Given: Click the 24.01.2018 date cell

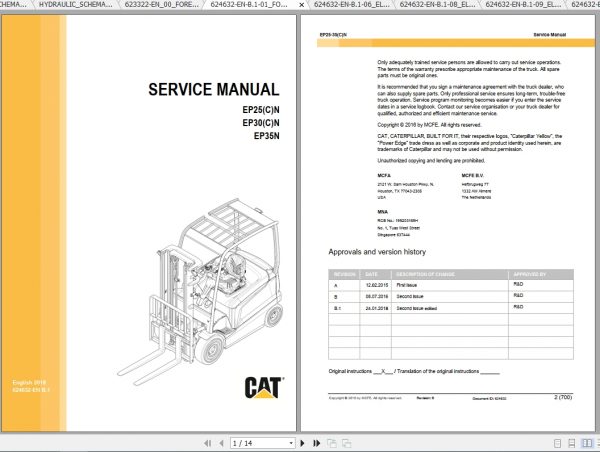Looking at the screenshot, I should (377, 308).
